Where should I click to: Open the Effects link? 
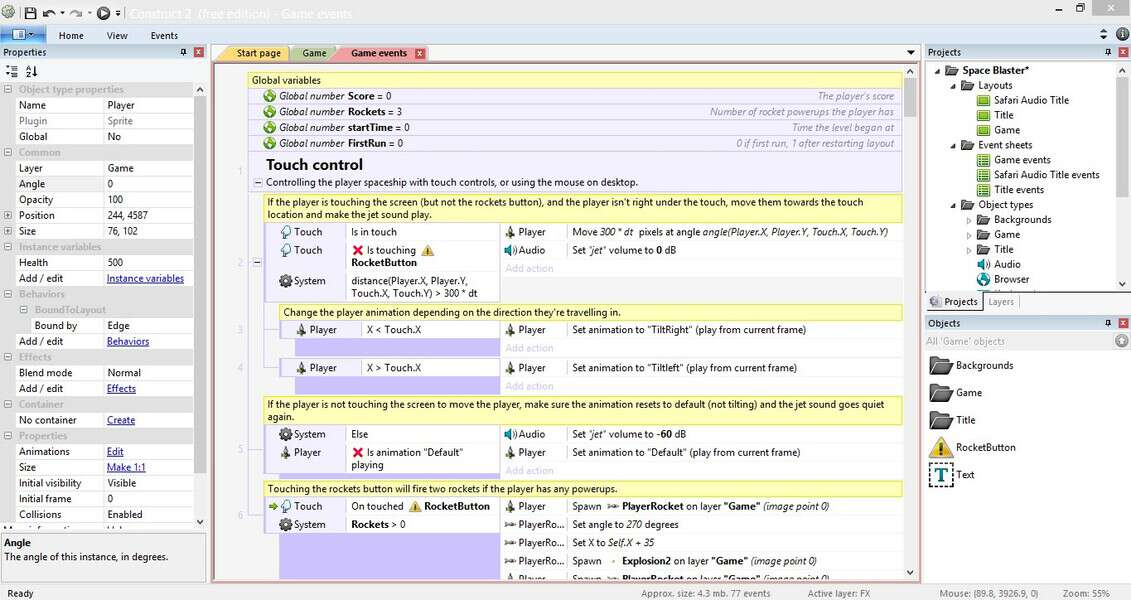coord(121,389)
